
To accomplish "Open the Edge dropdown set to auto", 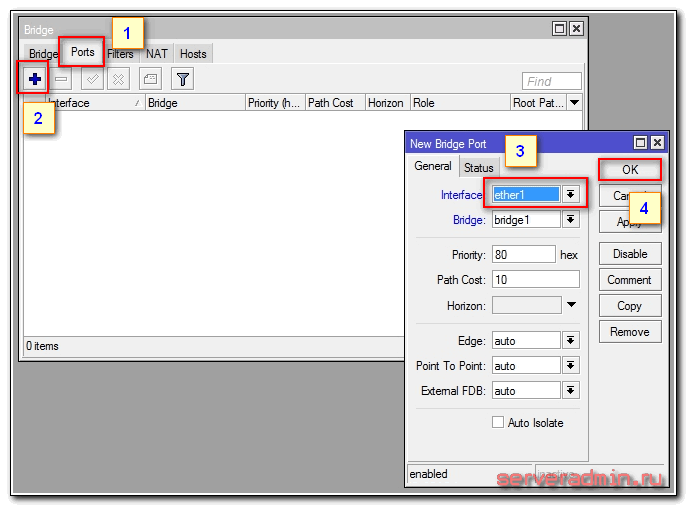I will click(571, 340).
